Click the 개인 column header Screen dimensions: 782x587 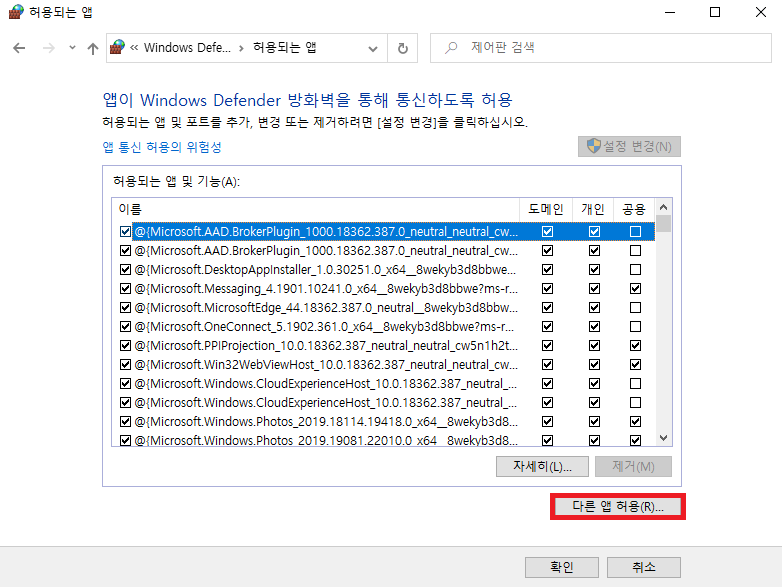pos(592,209)
